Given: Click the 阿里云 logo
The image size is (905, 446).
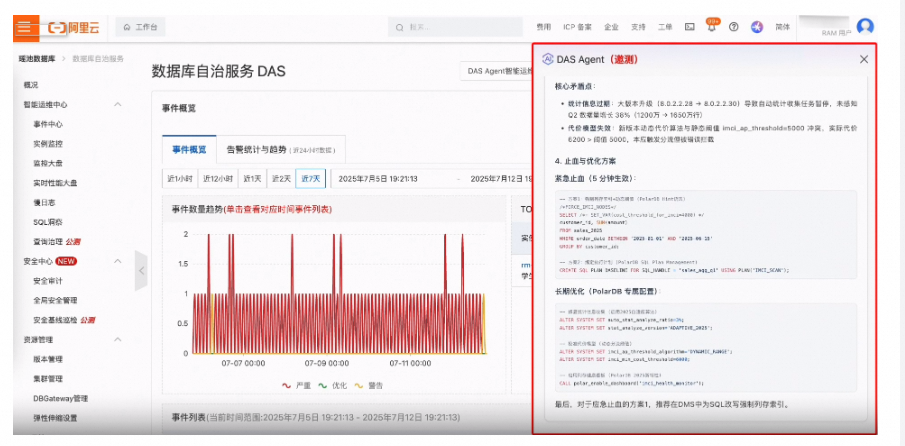Looking at the screenshot, I should [x=72, y=27].
